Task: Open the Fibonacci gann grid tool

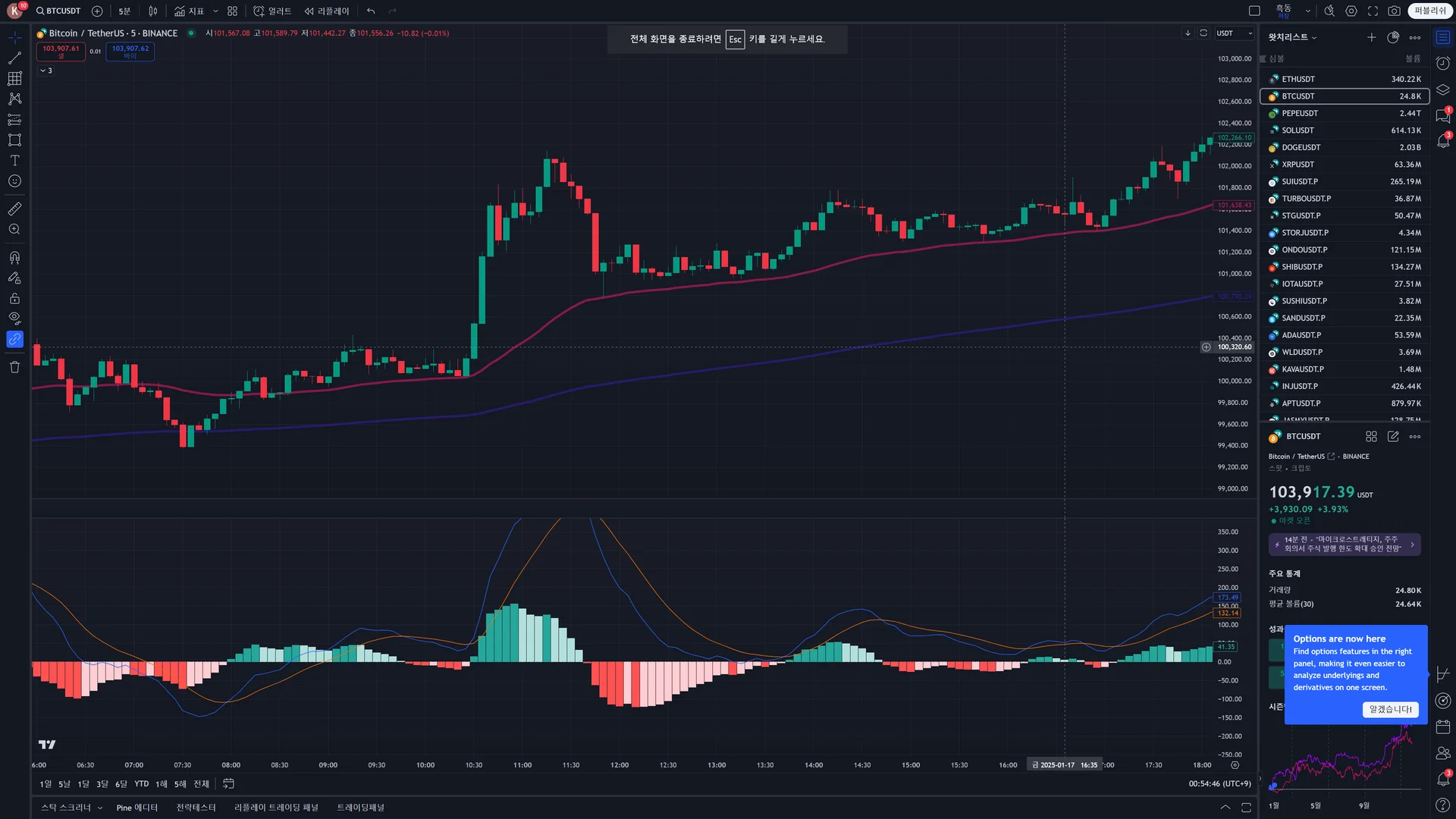Action: (x=14, y=79)
